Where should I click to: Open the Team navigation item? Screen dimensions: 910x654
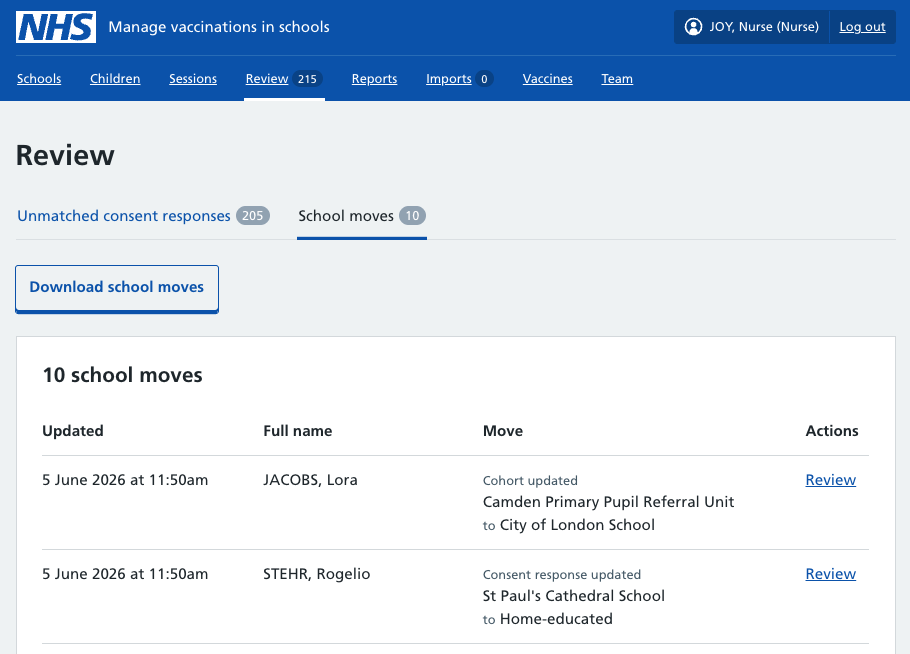tap(617, 78)
